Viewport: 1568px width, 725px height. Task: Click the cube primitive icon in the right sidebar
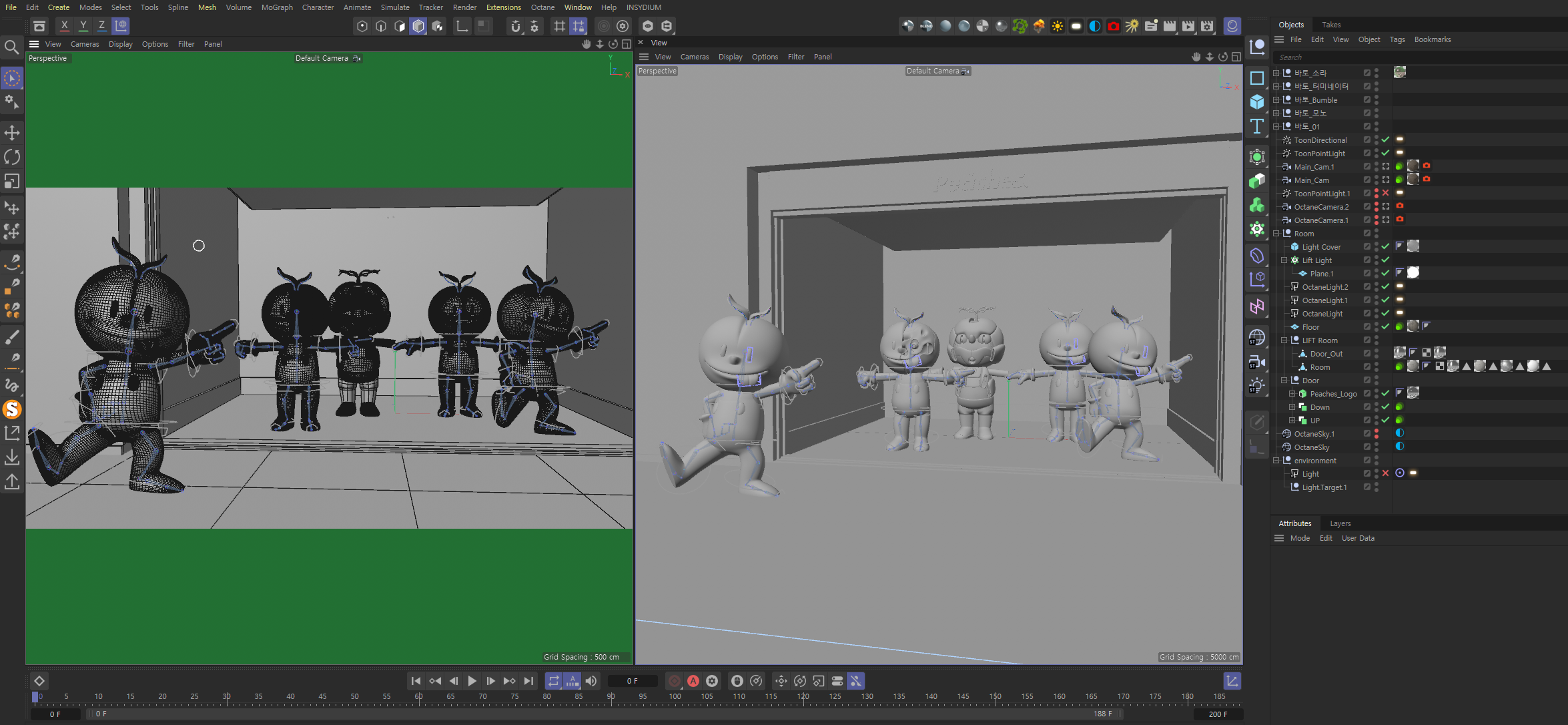tap(1257, 101)
